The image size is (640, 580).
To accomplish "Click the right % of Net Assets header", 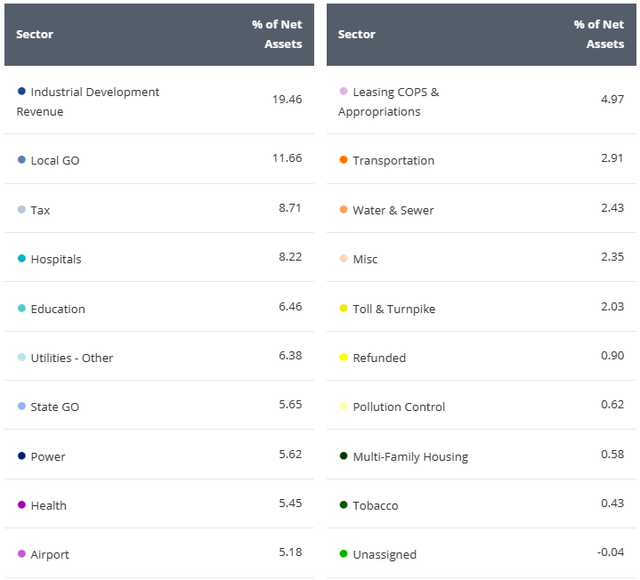I will pos(599,34).
